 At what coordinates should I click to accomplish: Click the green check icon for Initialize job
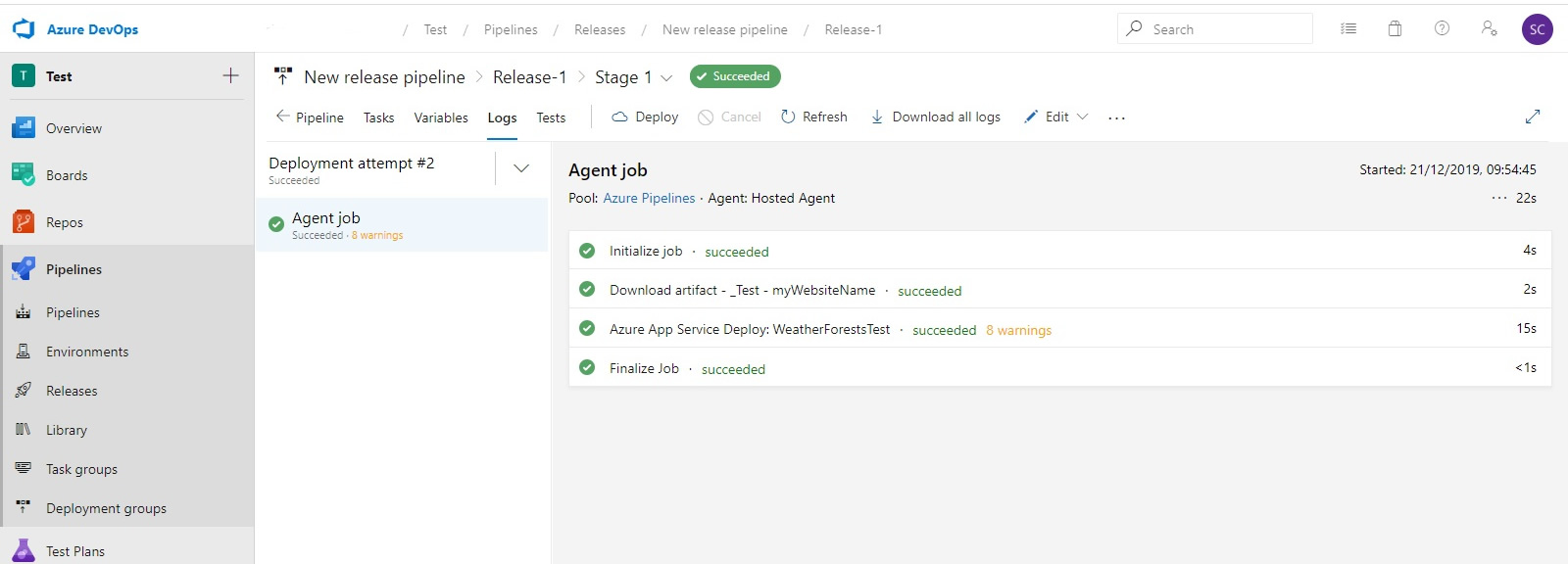(x=587, y=251)
